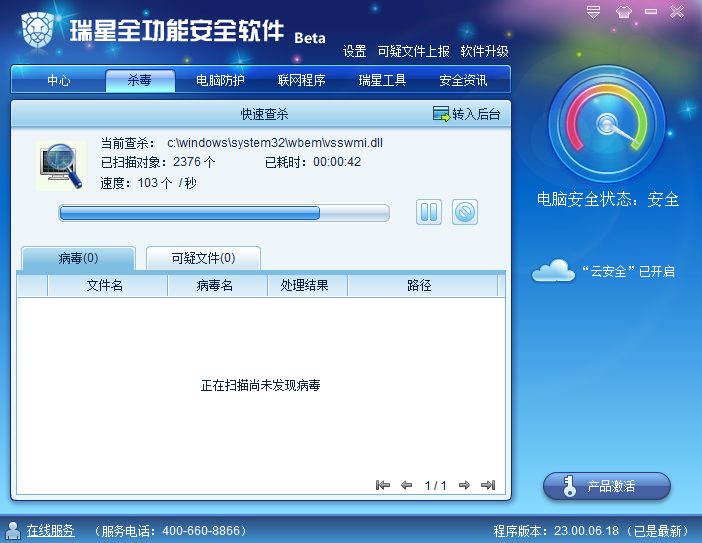Select the 病毒(0) results tab
The image size is (702, 543).
[78, 258]
